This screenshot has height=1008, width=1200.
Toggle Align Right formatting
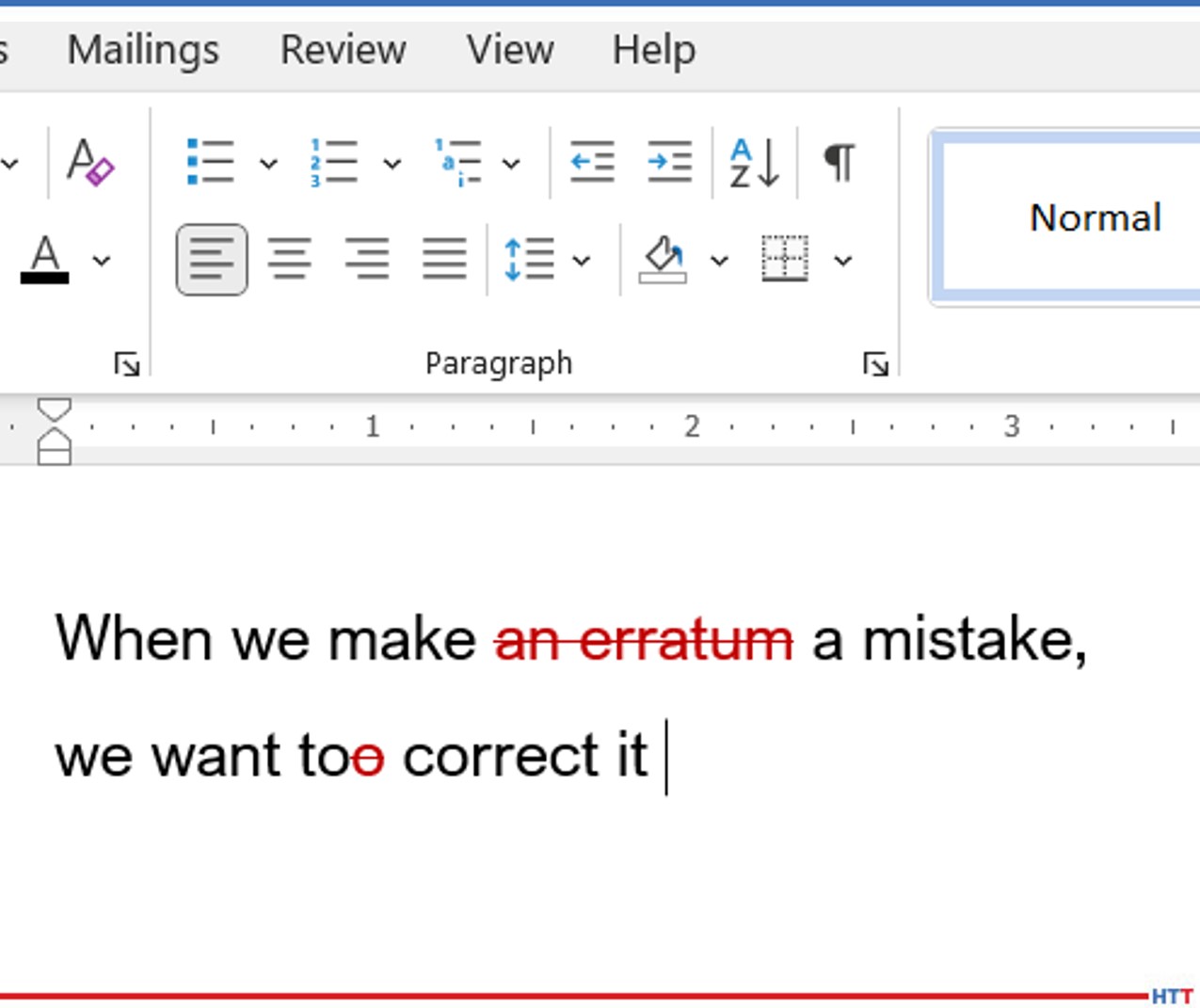pyautogui.click(x=367, y=261)
